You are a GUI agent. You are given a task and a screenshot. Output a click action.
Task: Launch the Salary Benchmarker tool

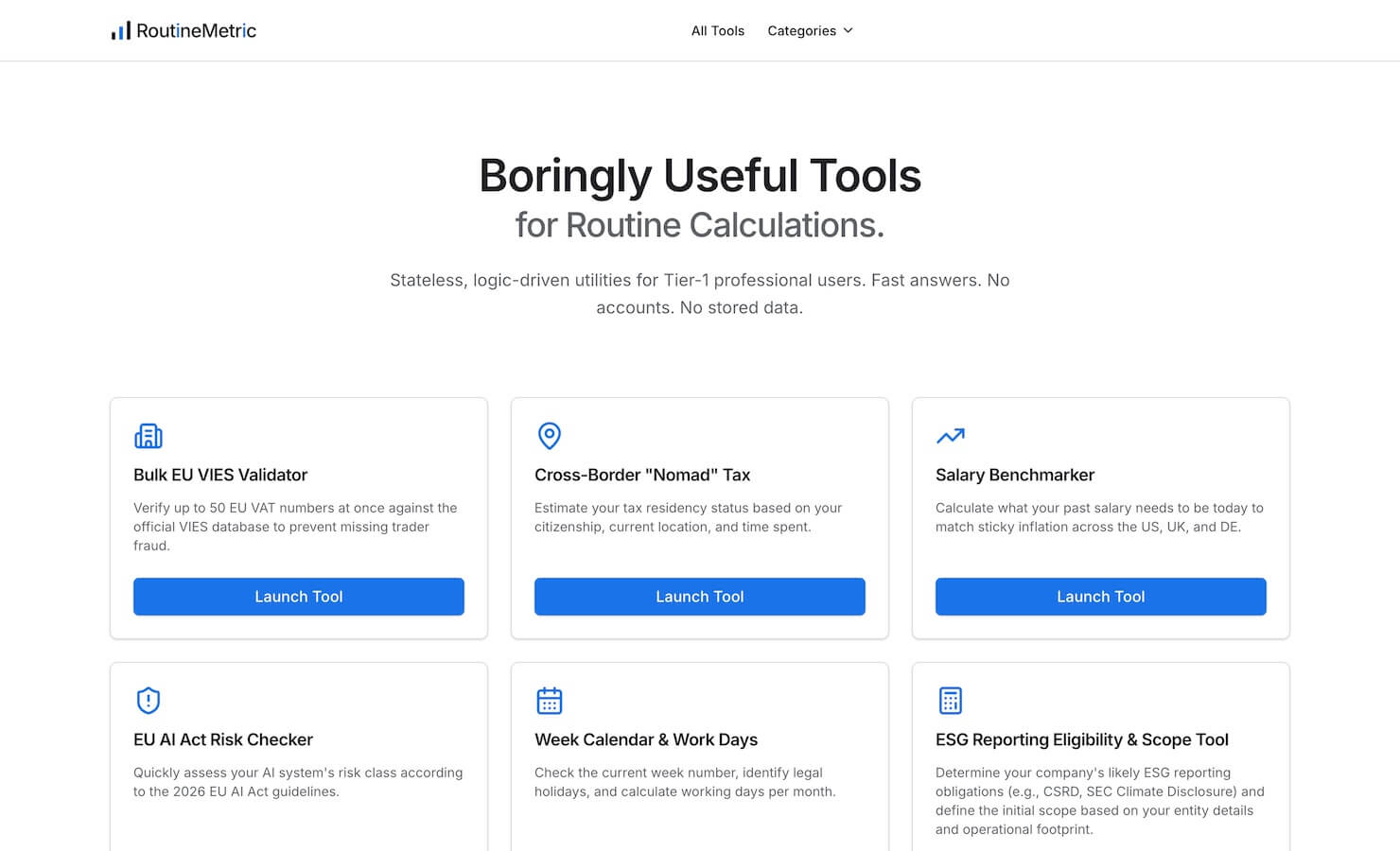click(1101, 597)
